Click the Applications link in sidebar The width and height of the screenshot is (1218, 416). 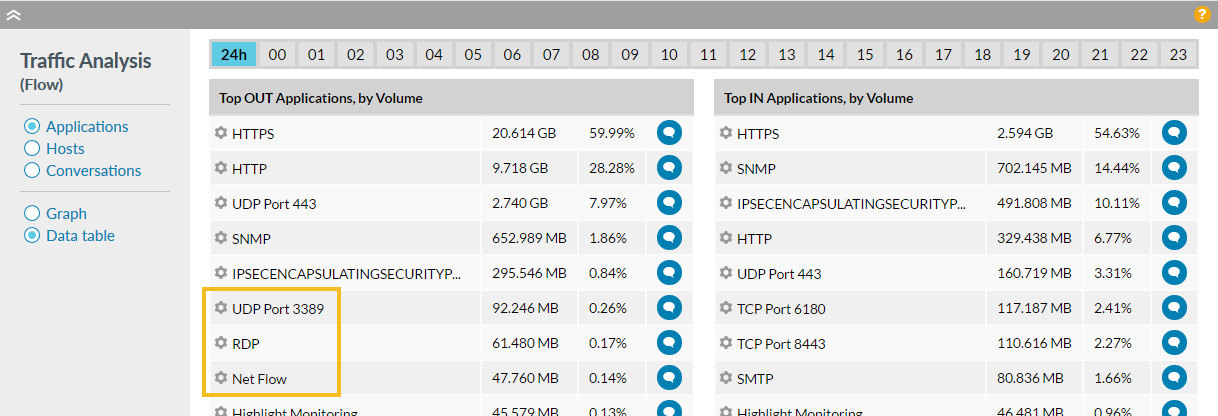pyautogui.click(x=87, y=127)
